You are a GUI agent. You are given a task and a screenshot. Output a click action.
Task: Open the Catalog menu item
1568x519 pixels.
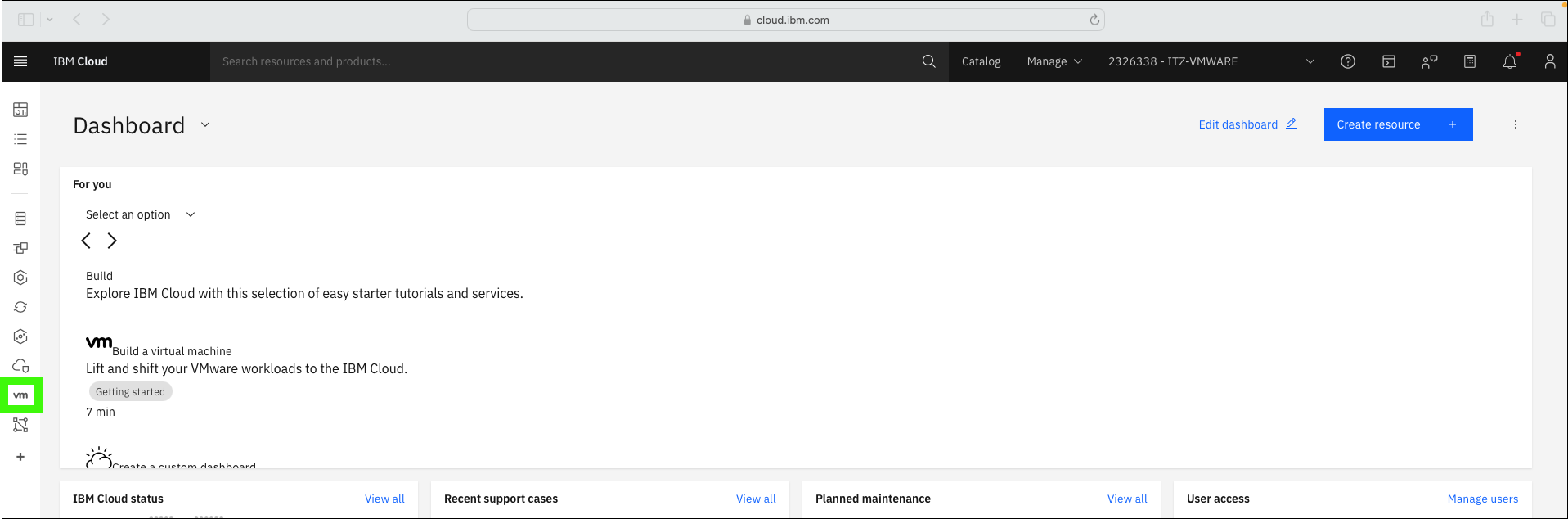pyautogui.click(x=981, y=61)
